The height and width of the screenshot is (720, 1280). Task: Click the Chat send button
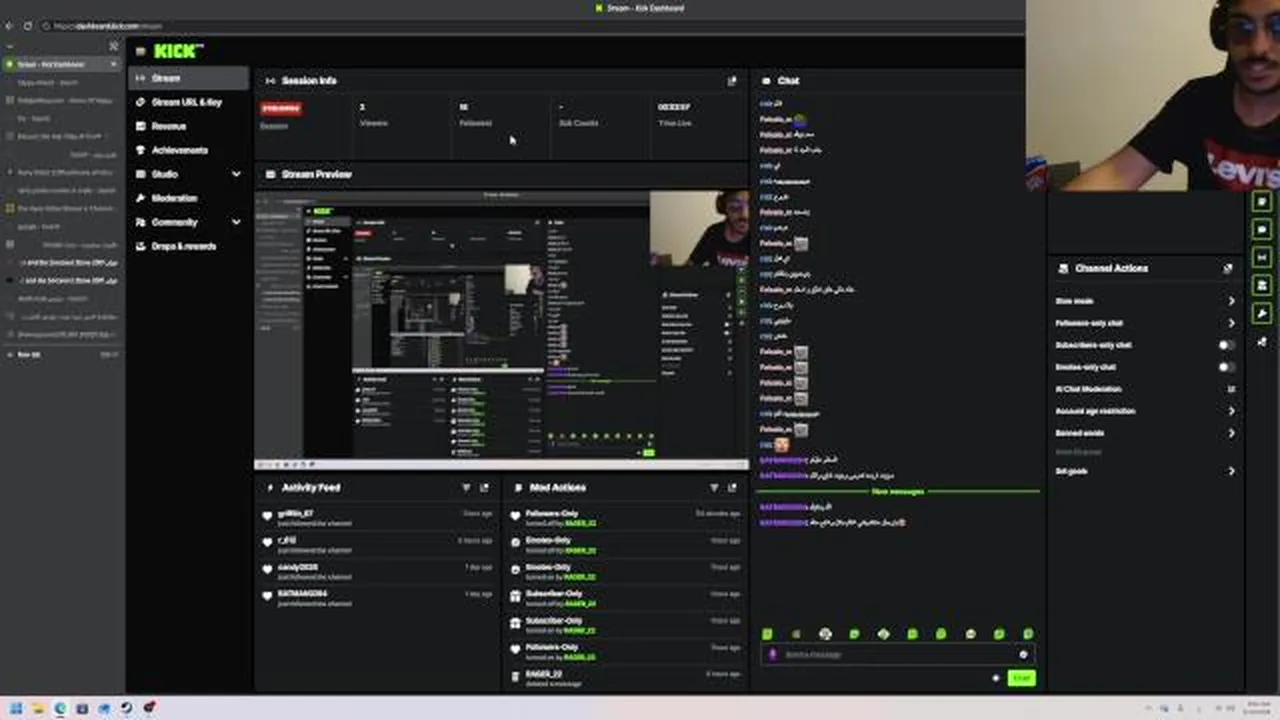[1021, 678]
